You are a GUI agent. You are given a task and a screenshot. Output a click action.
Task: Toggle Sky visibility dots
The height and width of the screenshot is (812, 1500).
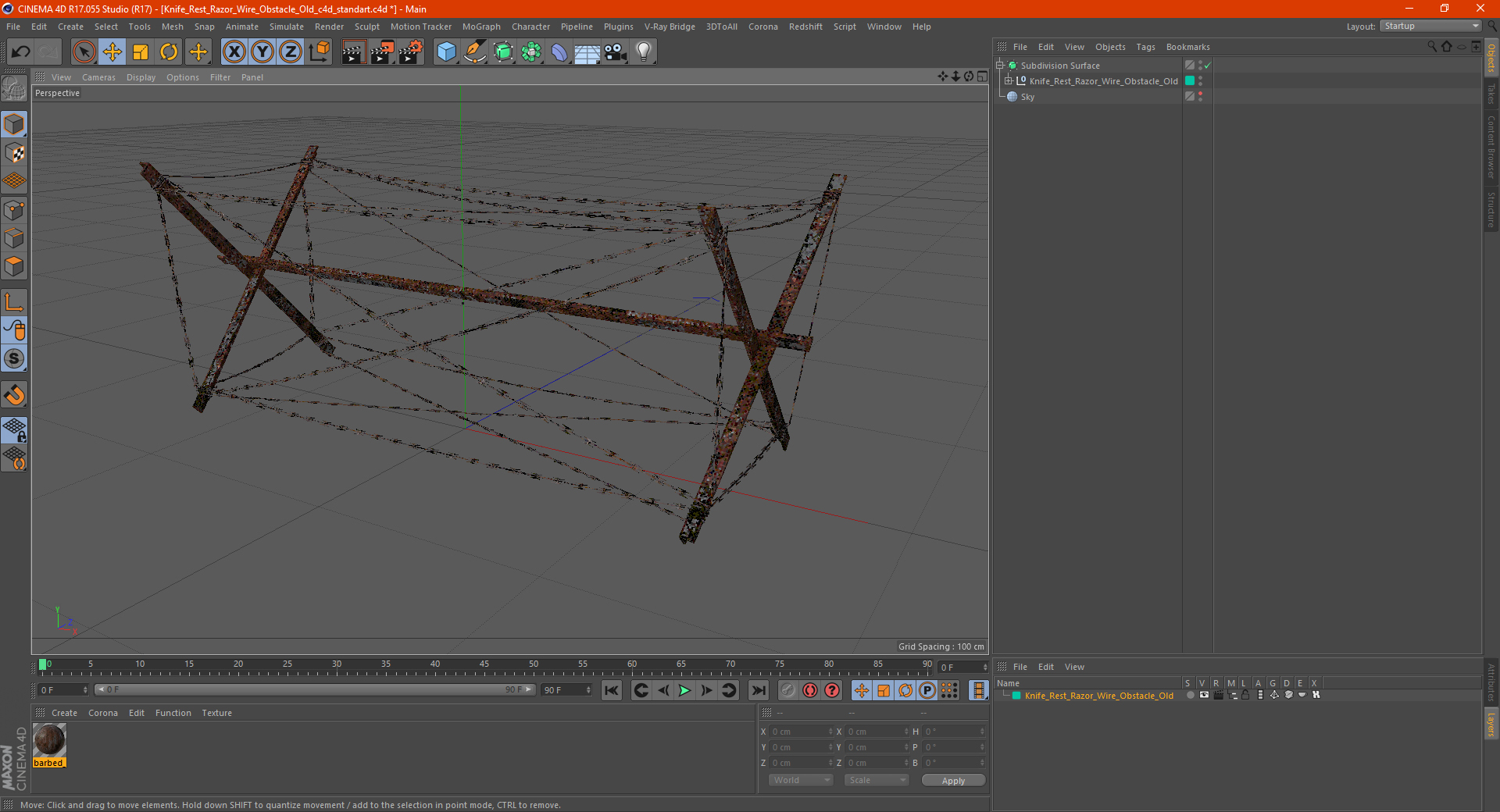[x=1200, y=96]
